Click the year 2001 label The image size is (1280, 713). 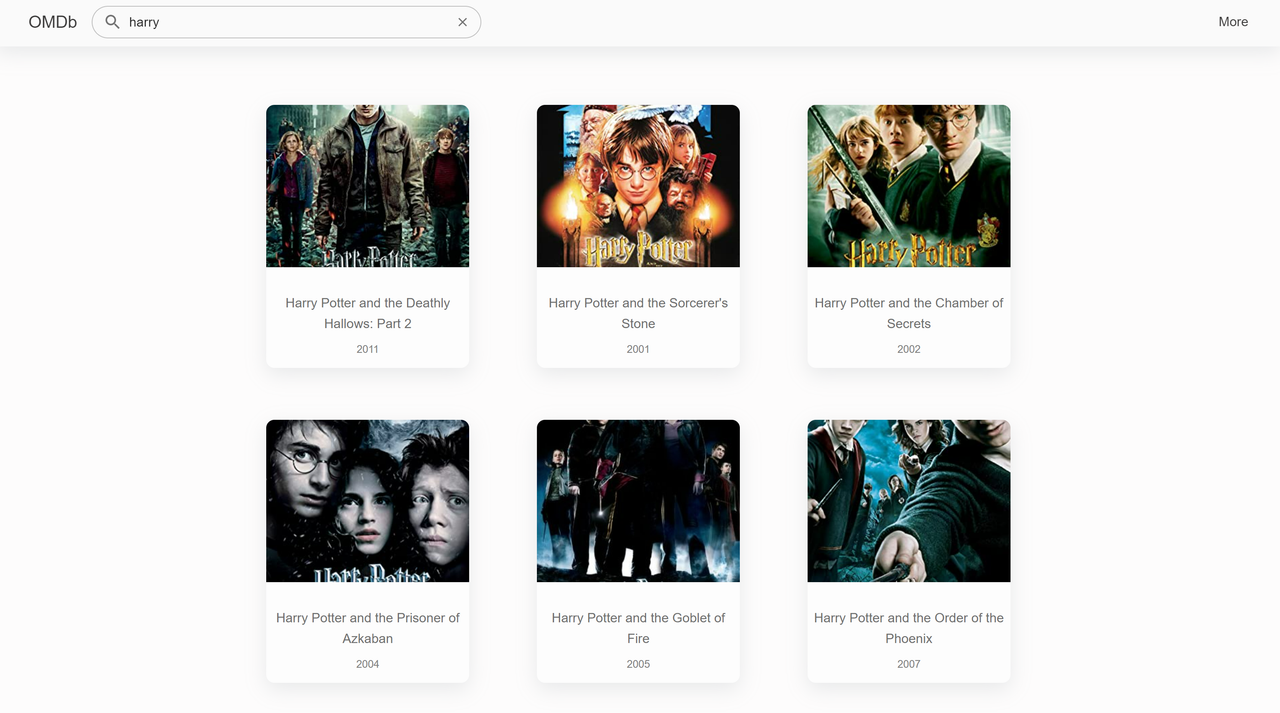coord(638,349)
